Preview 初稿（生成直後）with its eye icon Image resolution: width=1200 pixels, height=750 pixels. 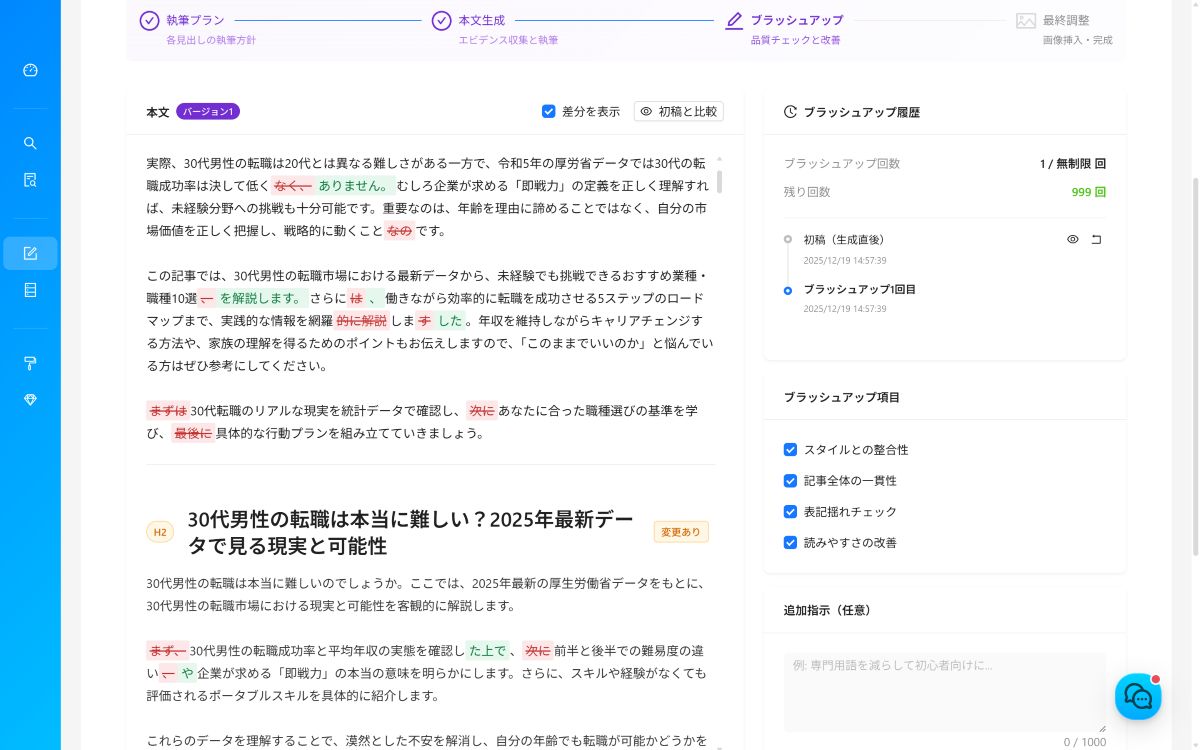(x=1072, y=239)
